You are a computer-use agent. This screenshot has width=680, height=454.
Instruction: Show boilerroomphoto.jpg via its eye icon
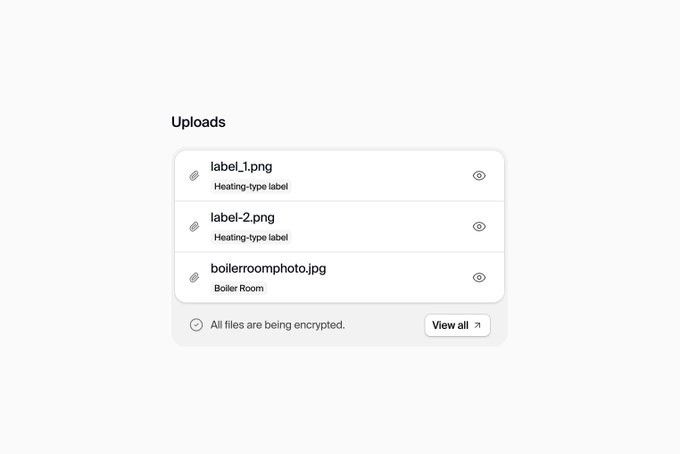[x=479, y=278]
